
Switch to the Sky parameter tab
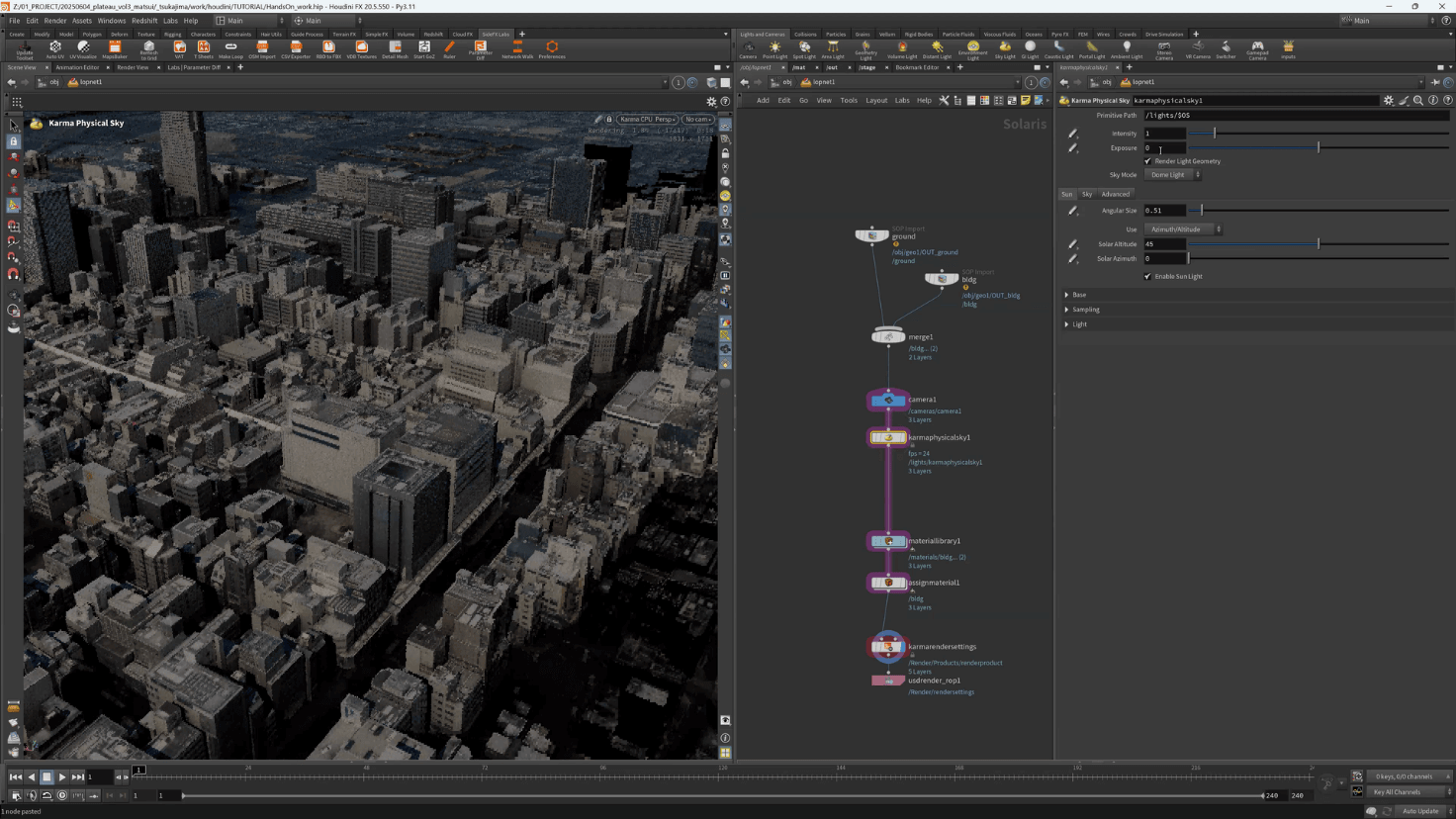click(1087, 195)
